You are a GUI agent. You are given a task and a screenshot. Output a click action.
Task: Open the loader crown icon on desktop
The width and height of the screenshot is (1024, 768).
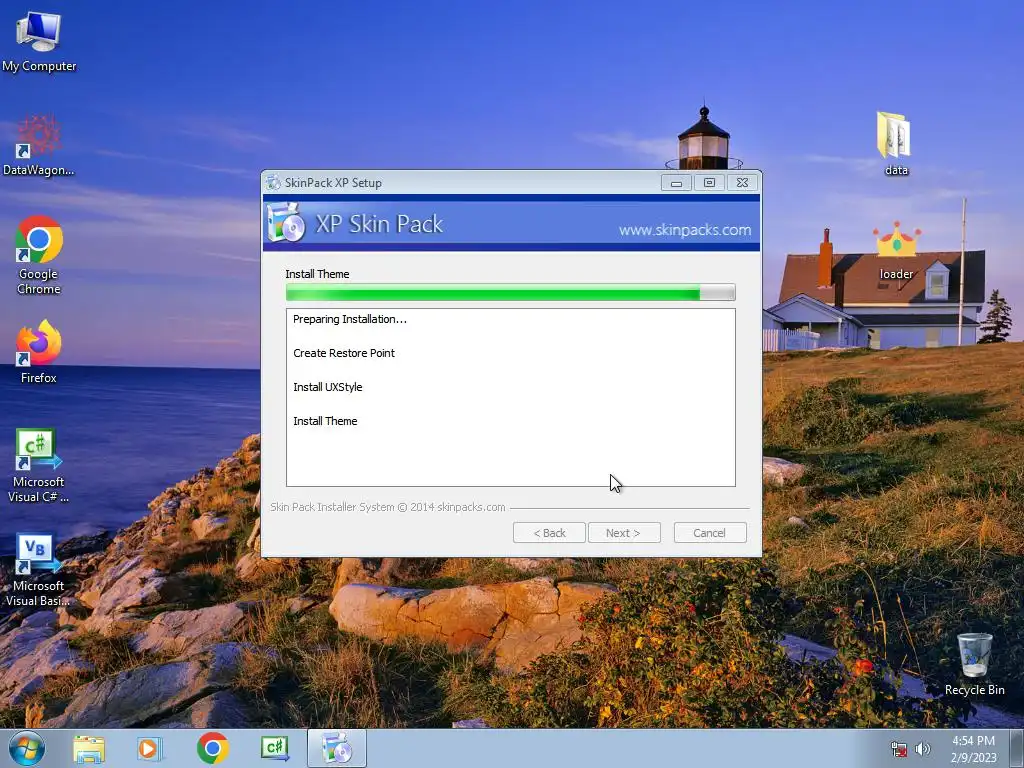pos(896,251)
